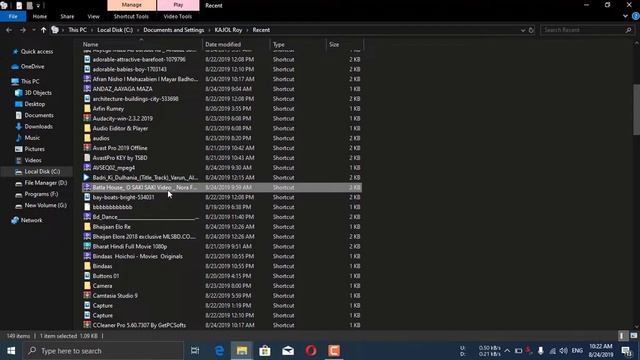Expand the address bar history dropdown
The image size is (640, 360).
click(523, 30)
